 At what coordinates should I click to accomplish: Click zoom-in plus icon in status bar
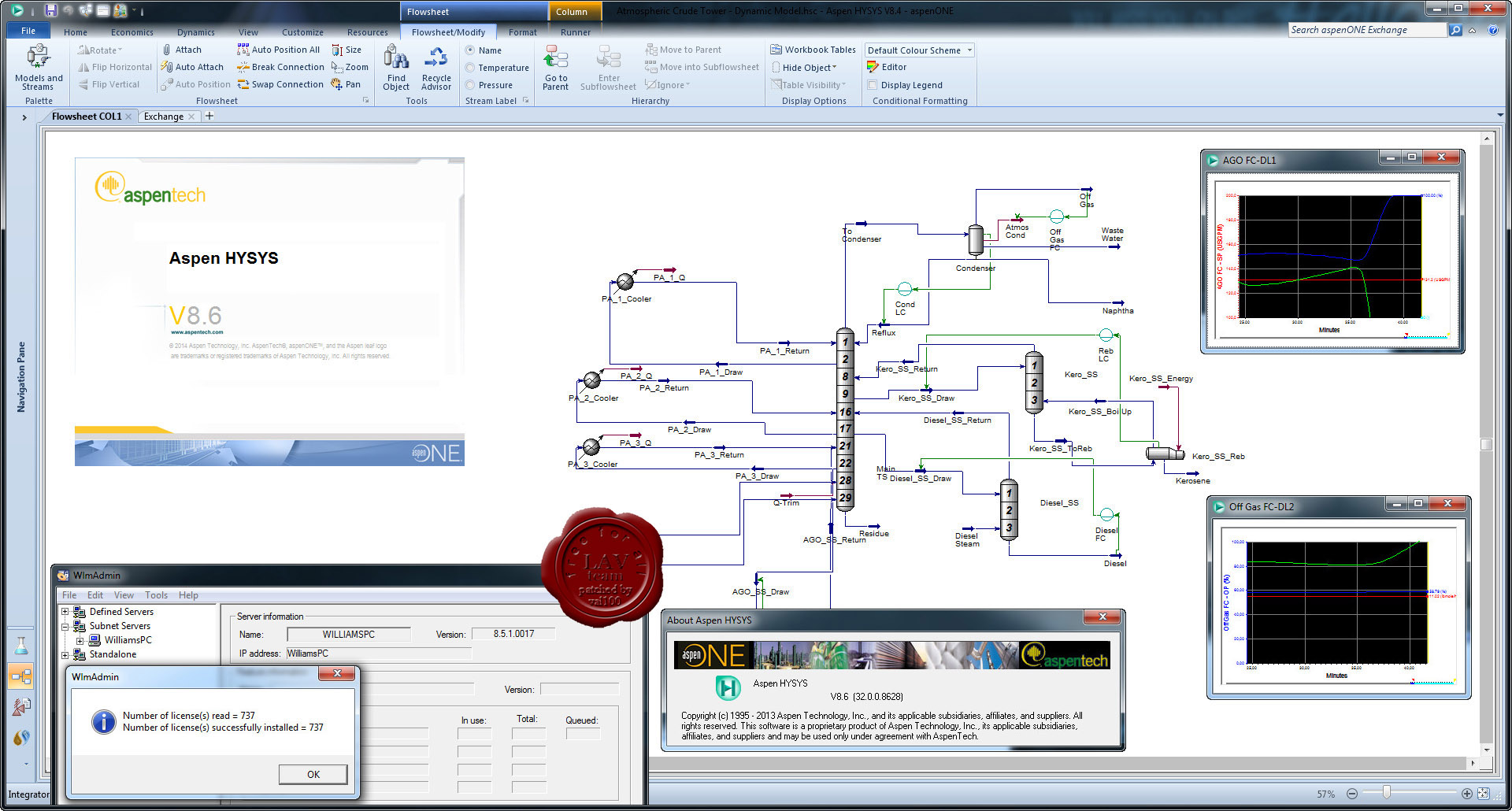click(1467, 794)
